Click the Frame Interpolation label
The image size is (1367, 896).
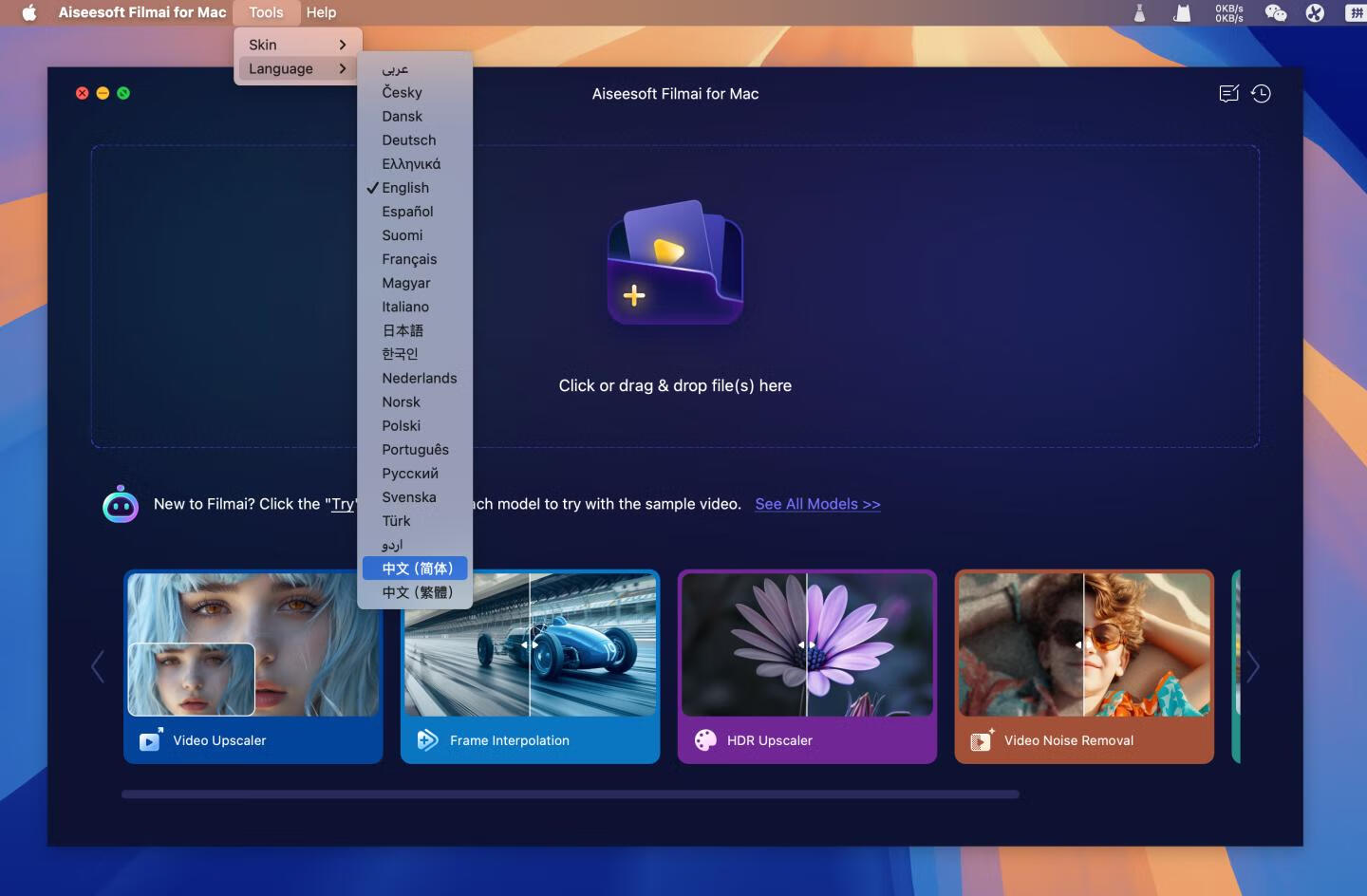(x=510, y=740)
